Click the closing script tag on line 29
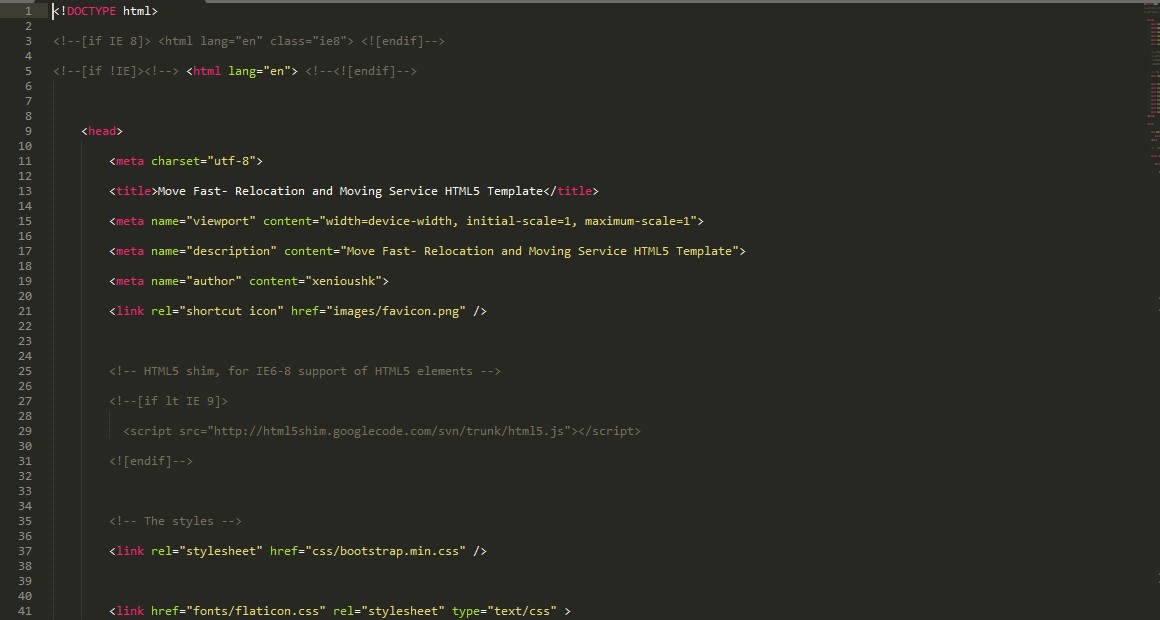 tap(610, 431)
